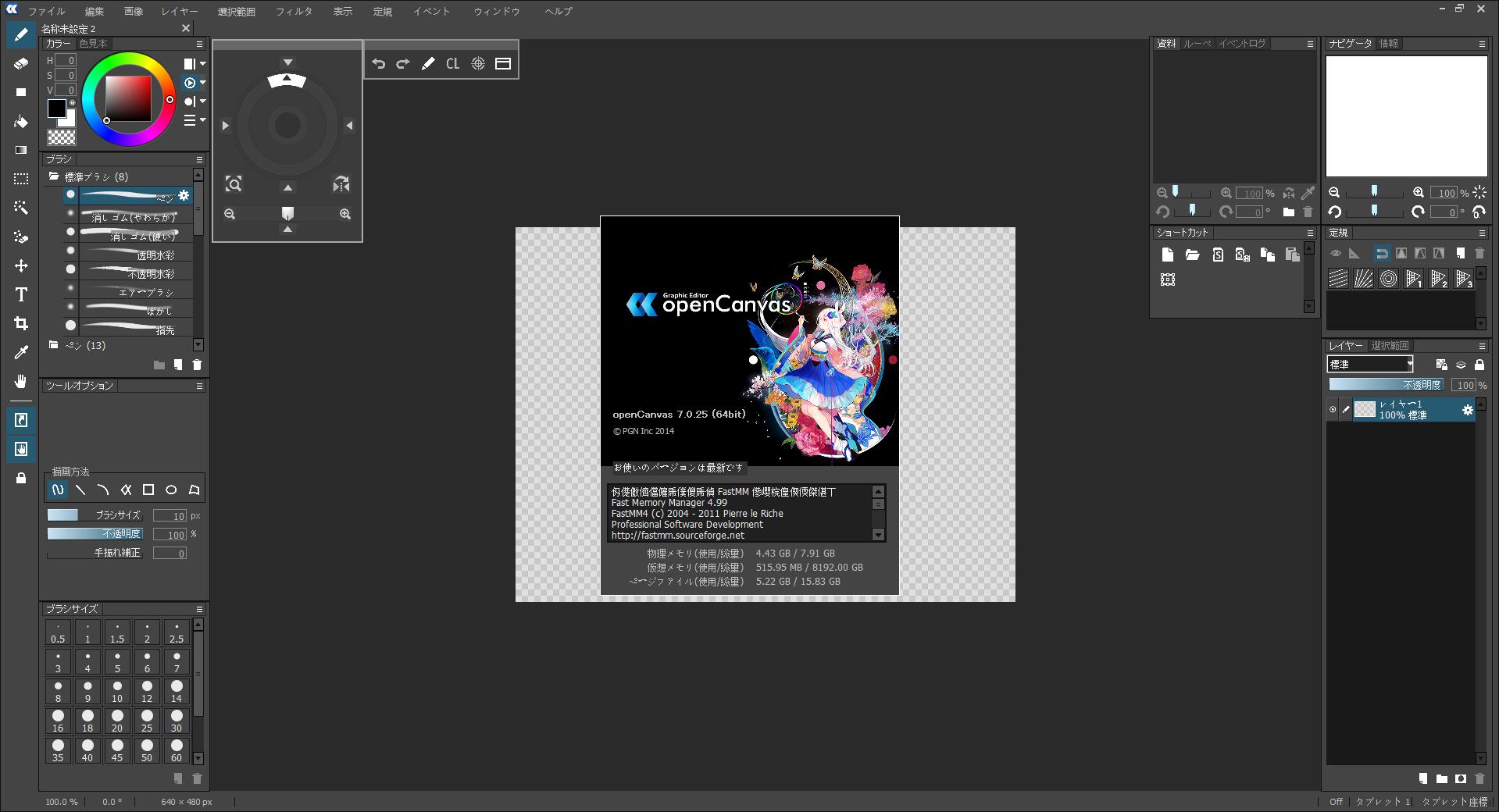The width and height of the screenshot is (1499, 812).
Task: Open a file from the shortcut panel
Action: point(1192,255)
